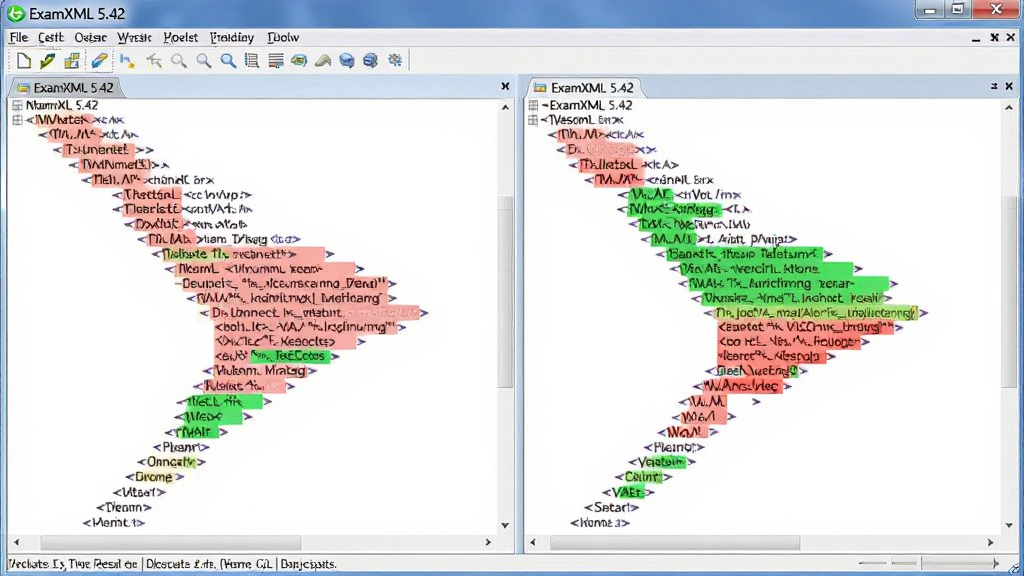Click the left pane horizontal scrollbar thumb

coord(170,542)
